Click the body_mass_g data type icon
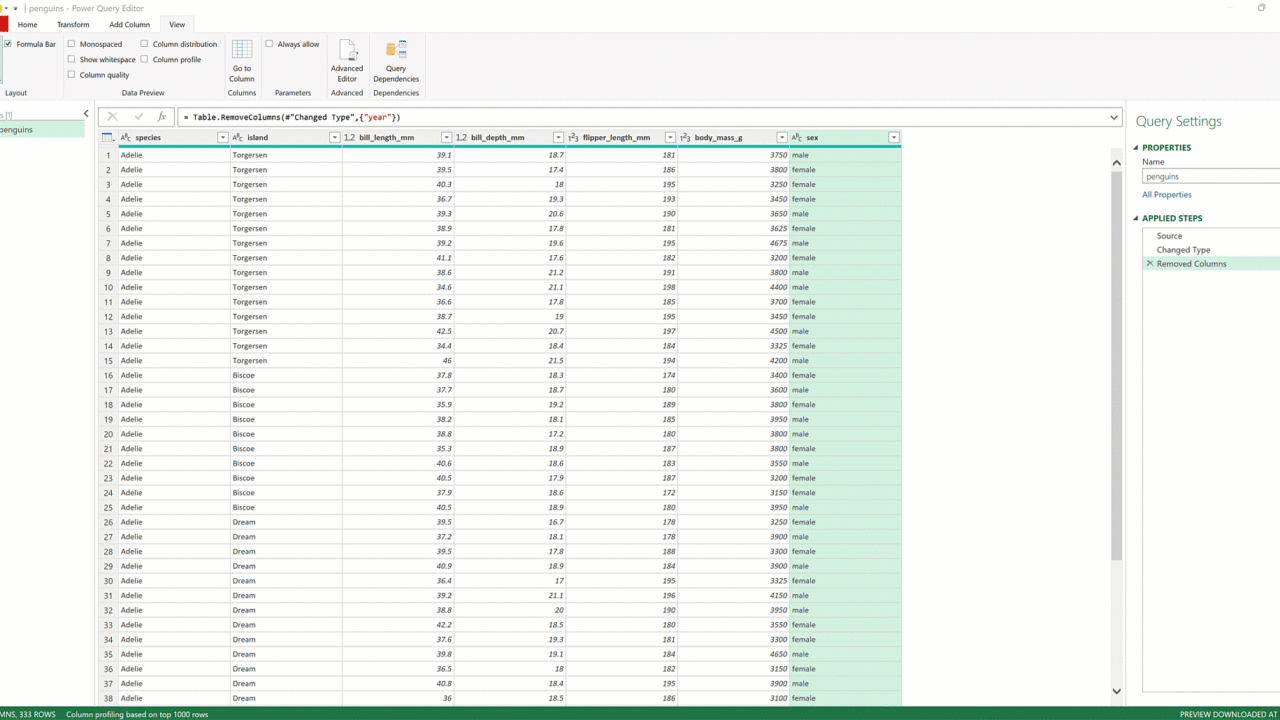The width and height of the screenshot is (1280, 720). click(x=685, y=138)
